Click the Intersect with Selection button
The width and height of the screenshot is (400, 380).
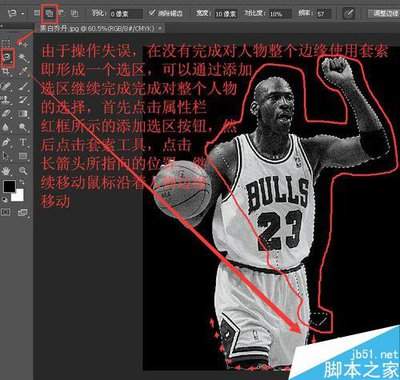(75, 13)
